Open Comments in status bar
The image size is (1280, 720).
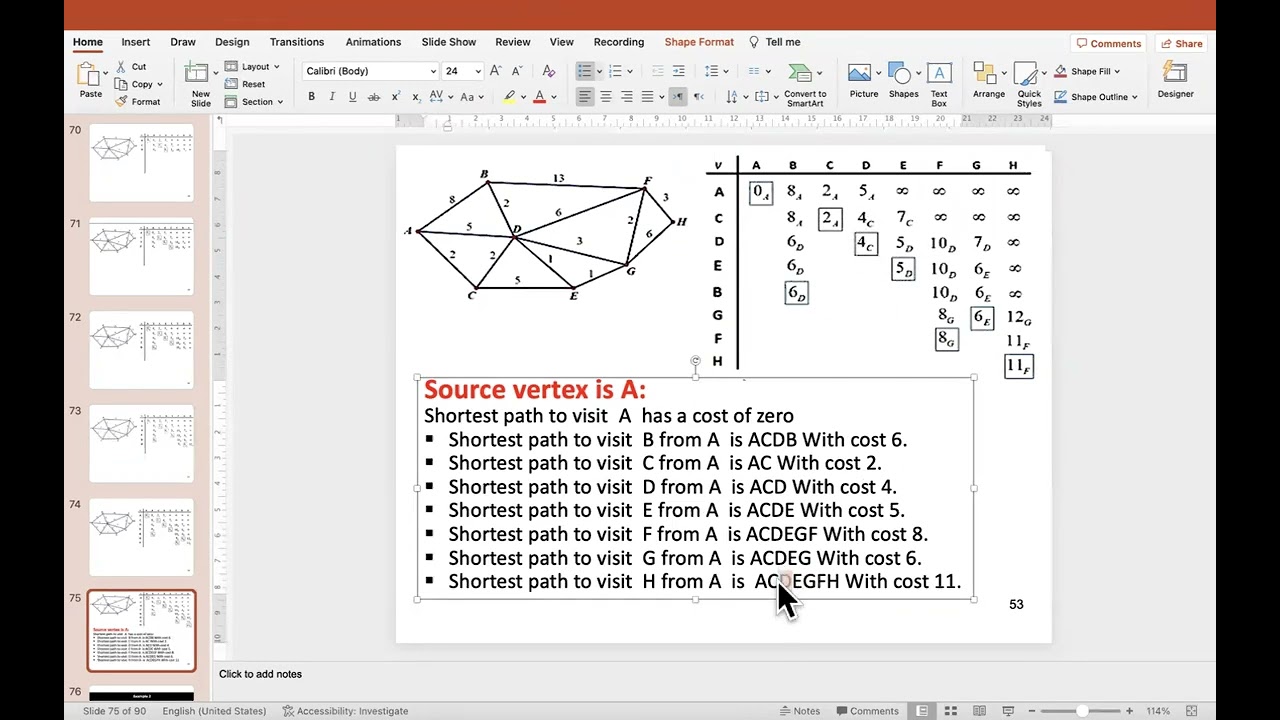pyautogui.click(x=866, y=711)
